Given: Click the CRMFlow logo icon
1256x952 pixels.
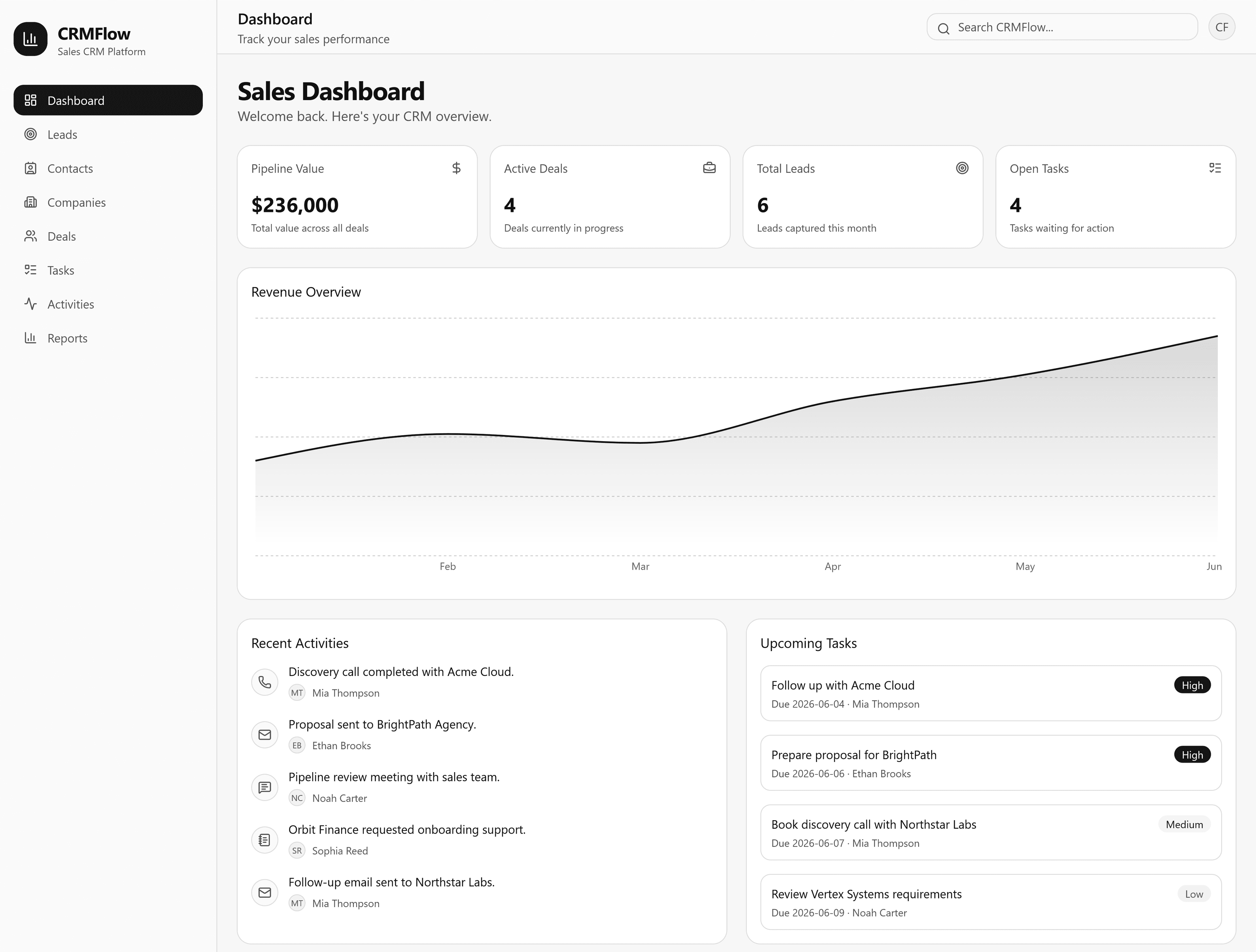Looking at the screenshot, I should [30, 39].
